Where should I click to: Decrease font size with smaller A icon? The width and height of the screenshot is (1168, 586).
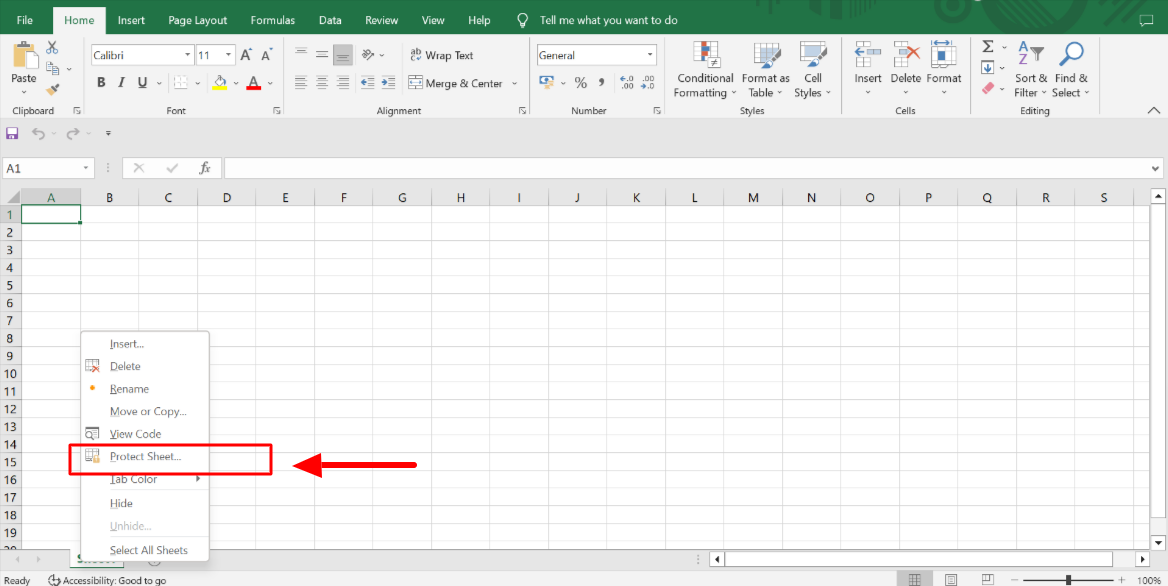[267, 55]
